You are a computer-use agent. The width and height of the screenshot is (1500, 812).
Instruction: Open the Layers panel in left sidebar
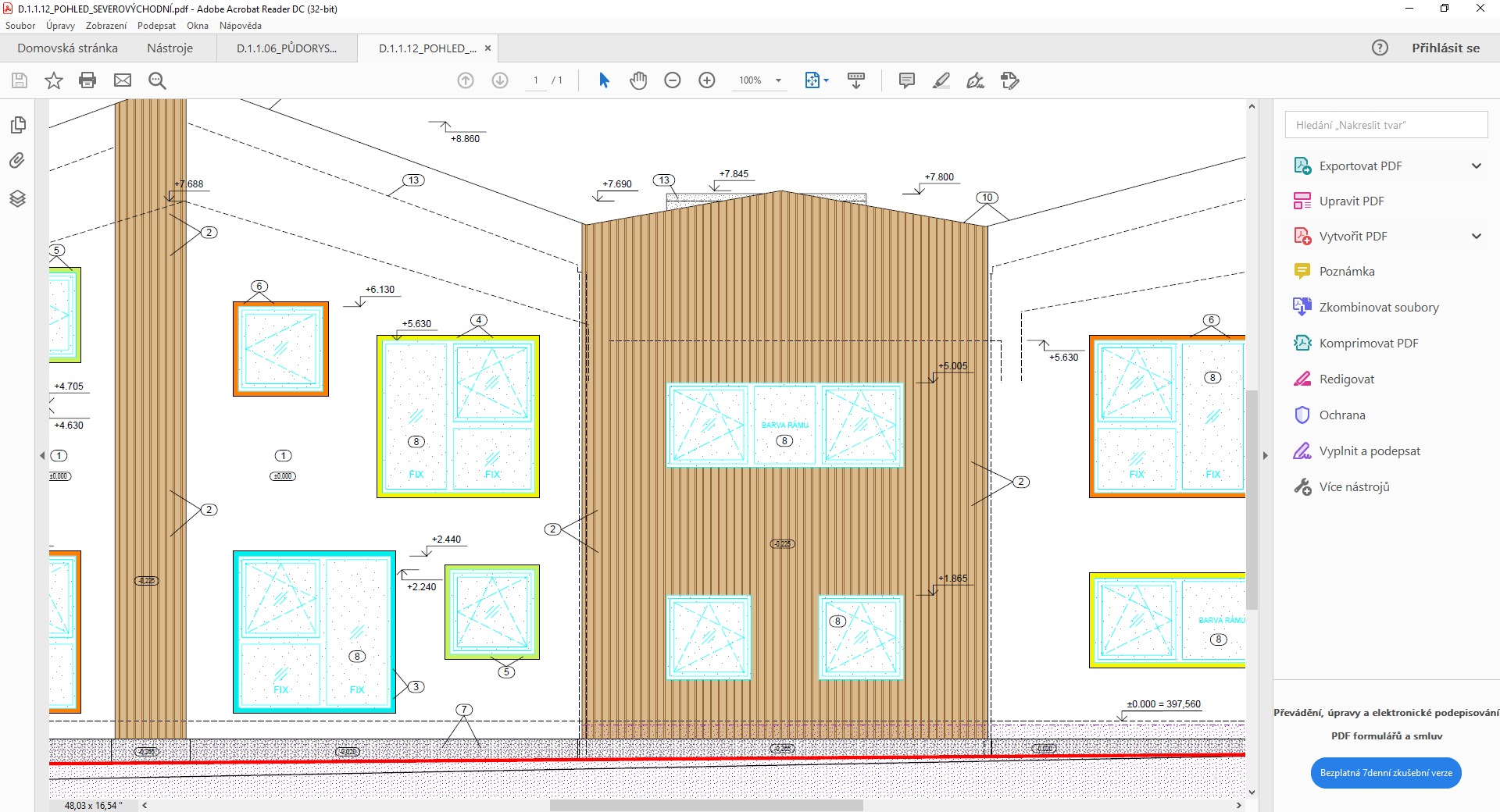tap(17, 198)
